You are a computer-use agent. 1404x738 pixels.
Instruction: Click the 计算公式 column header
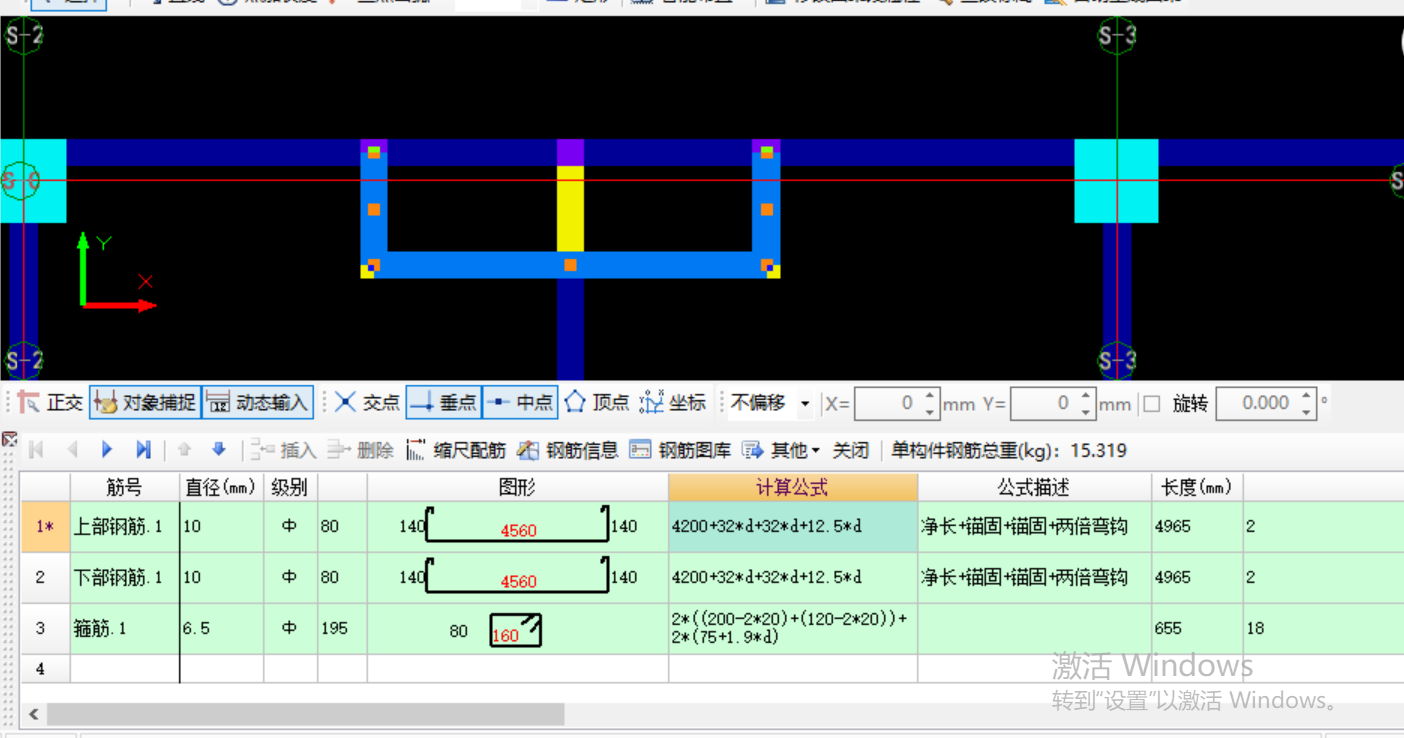(x=793, y=487)
